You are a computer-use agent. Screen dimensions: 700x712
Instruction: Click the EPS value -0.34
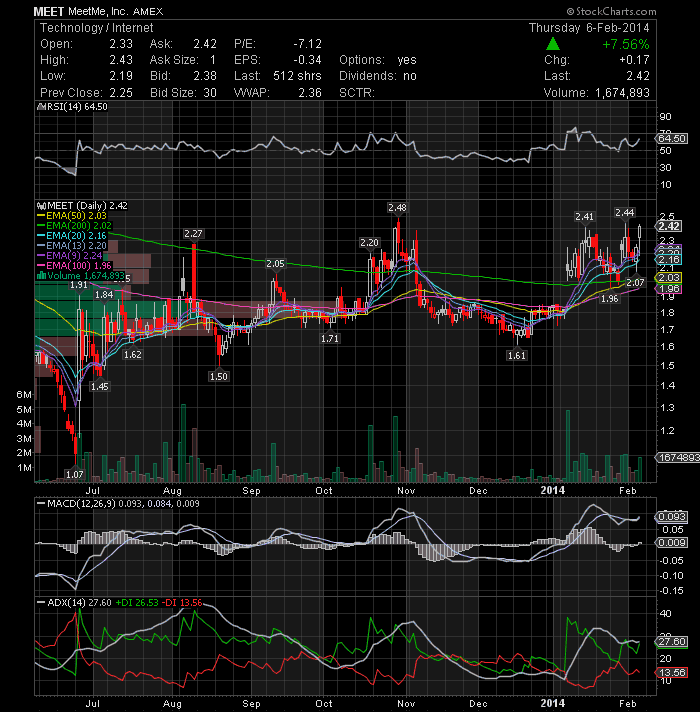pyautogui.click(x=307, y=60)
